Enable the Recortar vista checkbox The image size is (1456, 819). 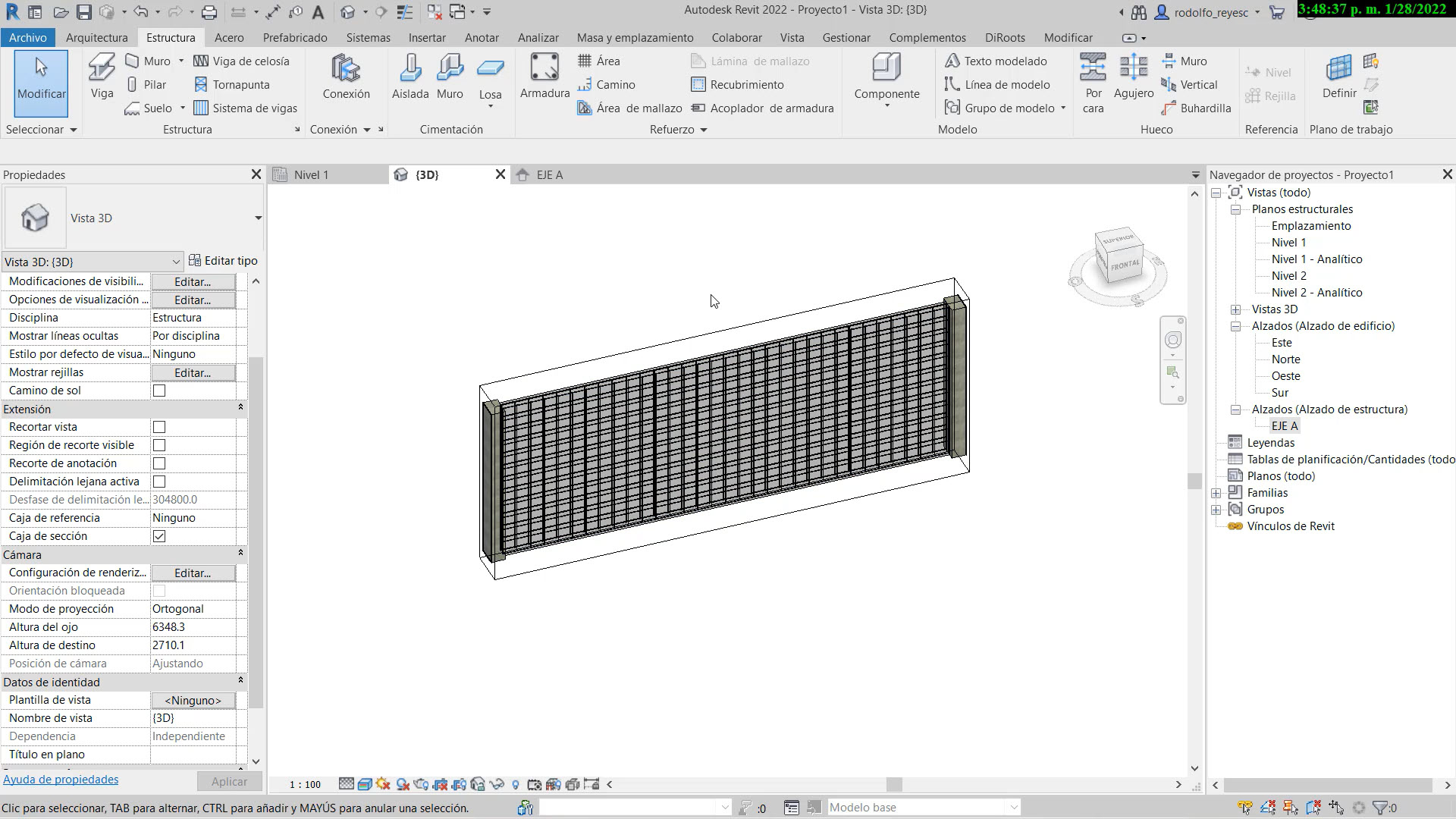[159, 427]
